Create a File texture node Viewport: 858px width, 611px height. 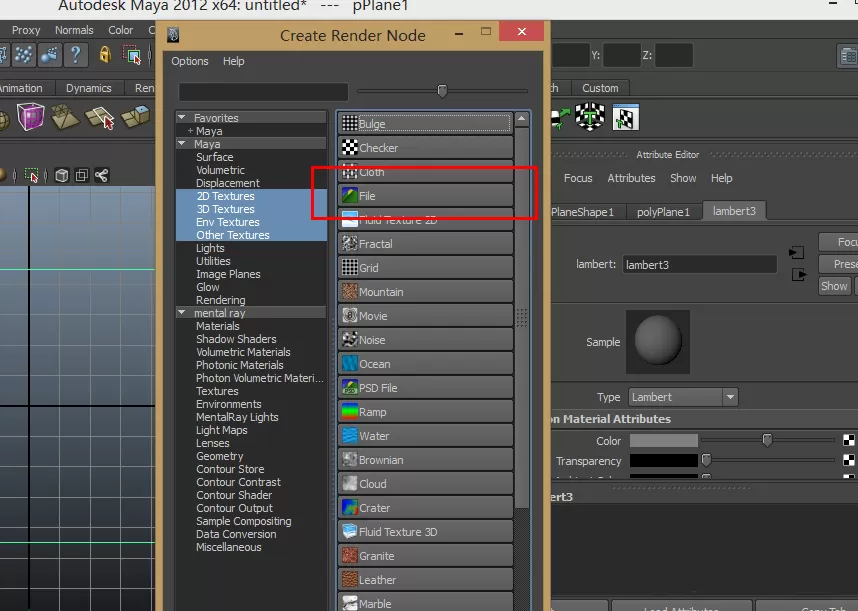426,196
